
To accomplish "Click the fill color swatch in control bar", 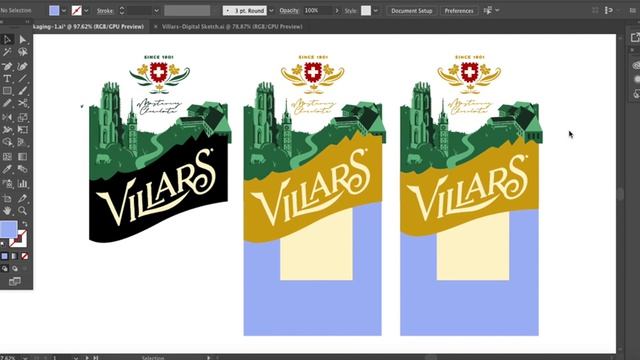I will (54, 11).
